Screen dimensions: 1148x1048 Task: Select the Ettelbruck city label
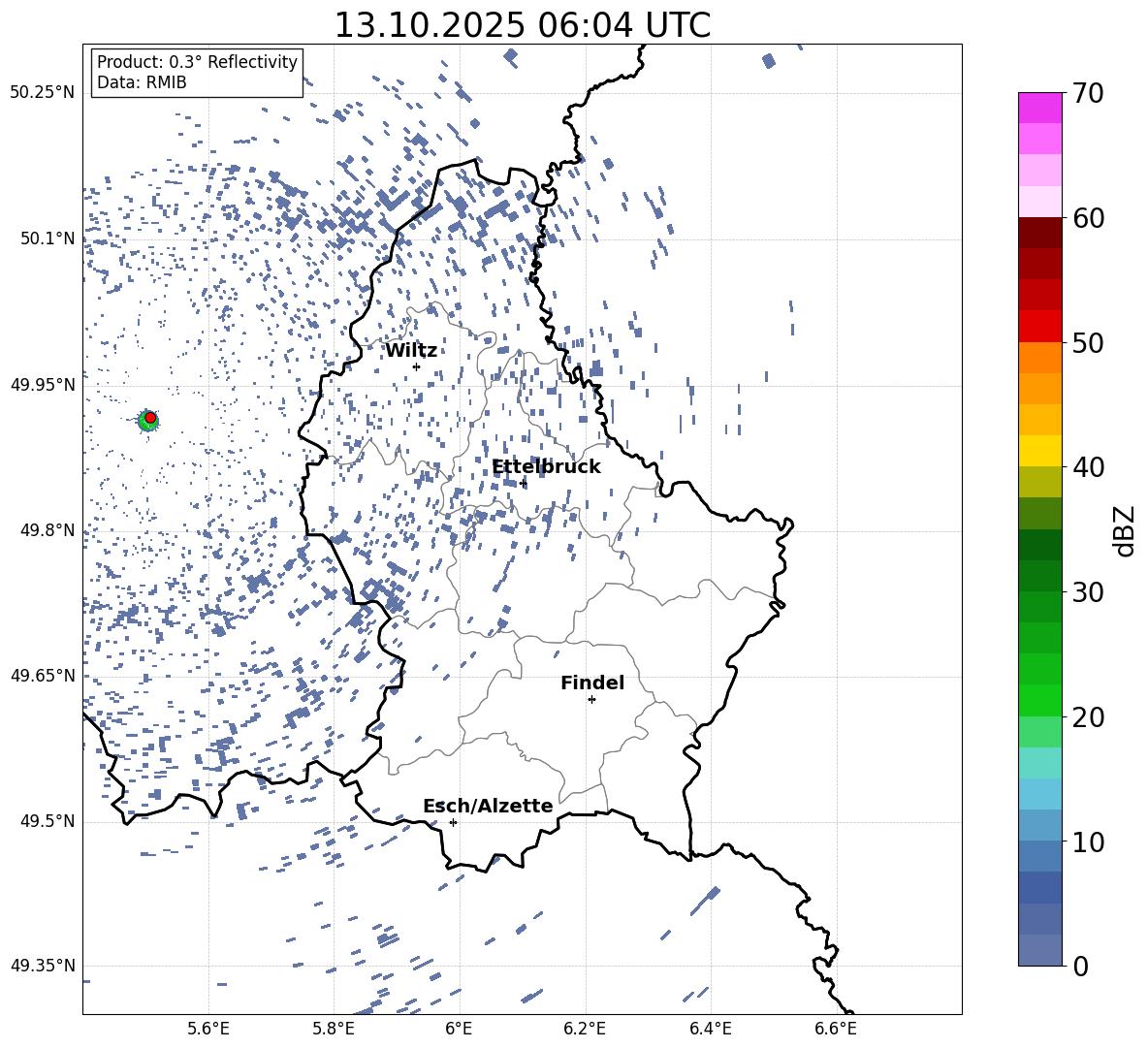[546, 467]
